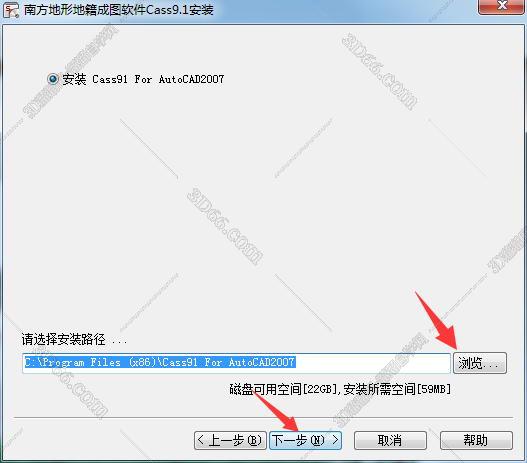The width and height of the screenshot is (527, 463).
Task: Go back with the 上一步(B) button
Action: (x=230, y=440)
